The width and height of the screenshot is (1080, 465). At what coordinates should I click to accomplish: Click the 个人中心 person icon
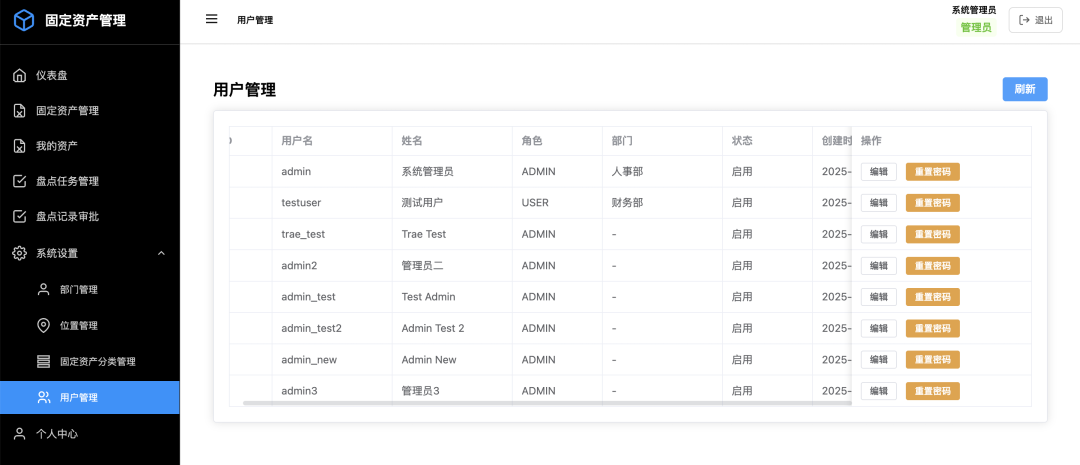20,433
